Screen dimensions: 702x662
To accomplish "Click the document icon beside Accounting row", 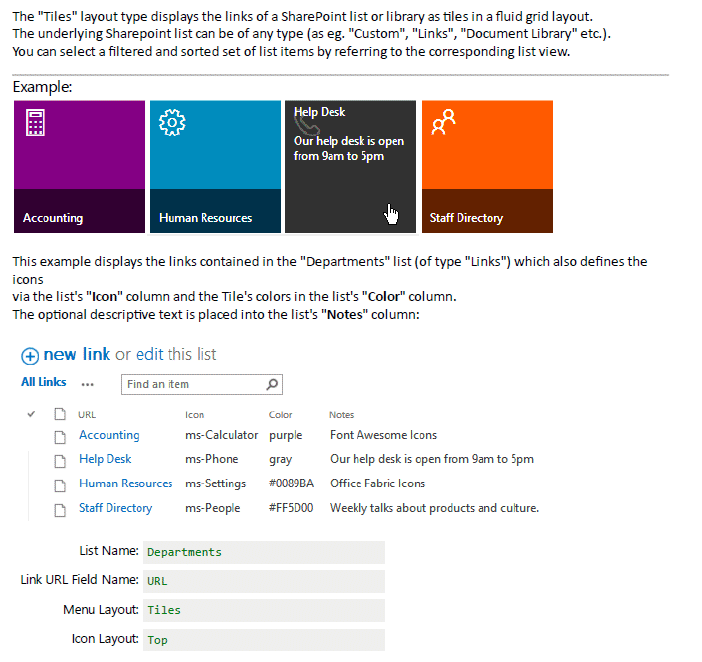I will point(60,435).
